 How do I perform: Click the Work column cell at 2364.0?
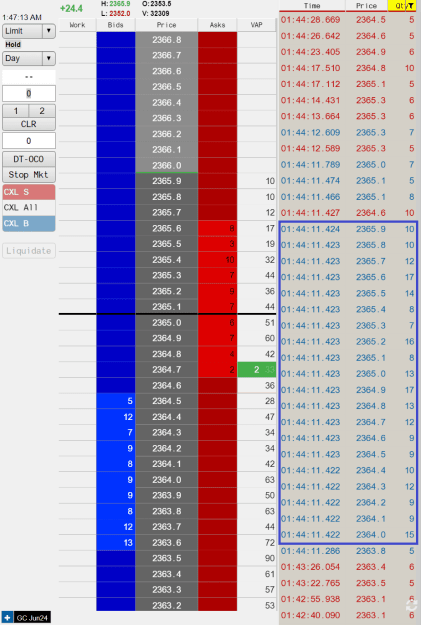(77, 480)
